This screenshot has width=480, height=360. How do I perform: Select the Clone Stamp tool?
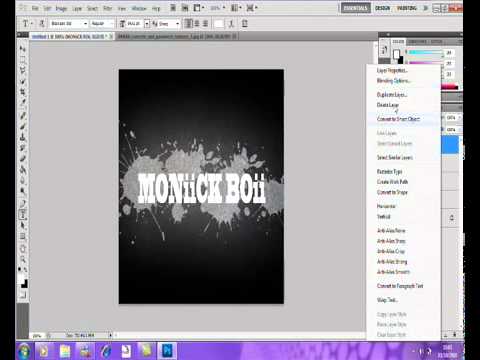coord(22,137)
